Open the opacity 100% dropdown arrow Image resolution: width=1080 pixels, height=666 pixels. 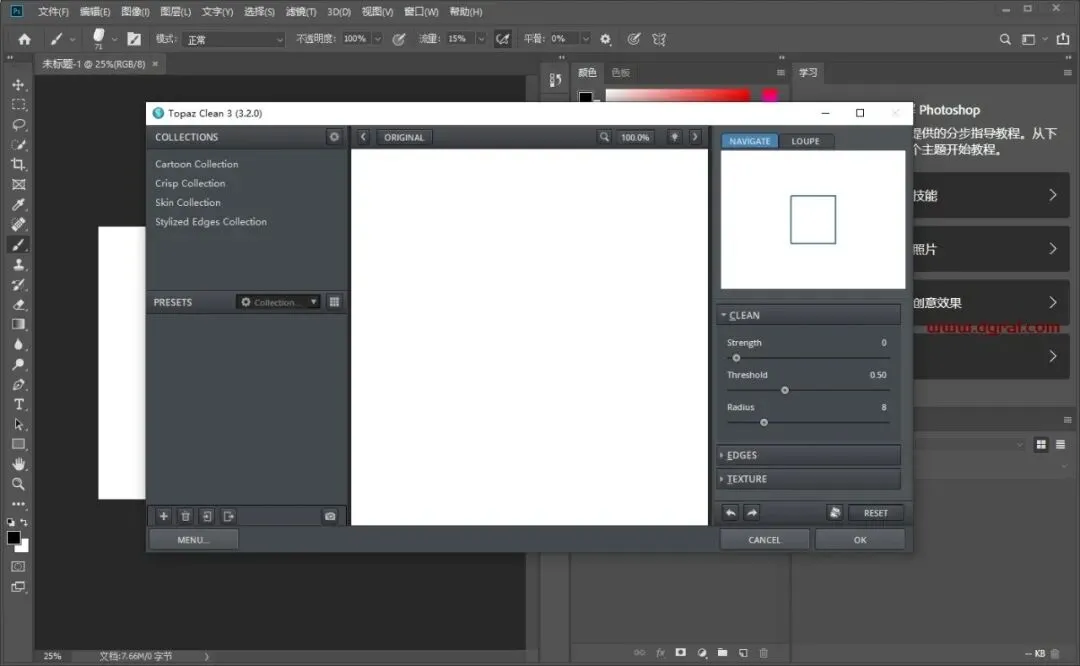377,39
